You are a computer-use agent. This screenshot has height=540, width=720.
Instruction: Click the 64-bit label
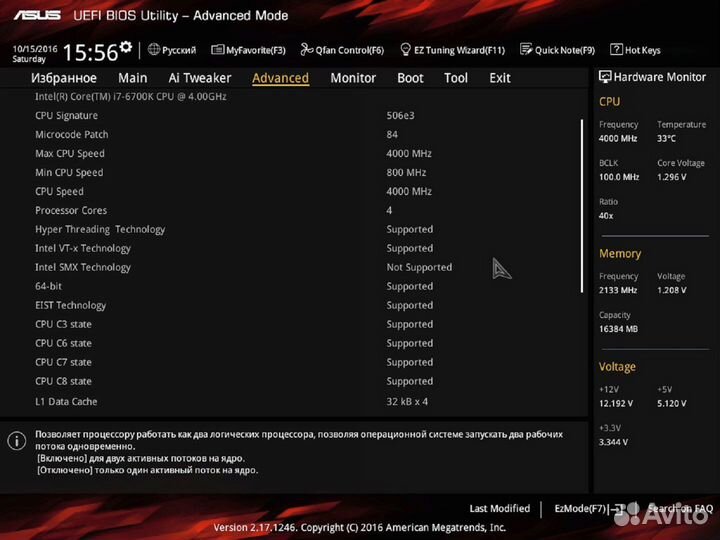(x=48, y=286)
